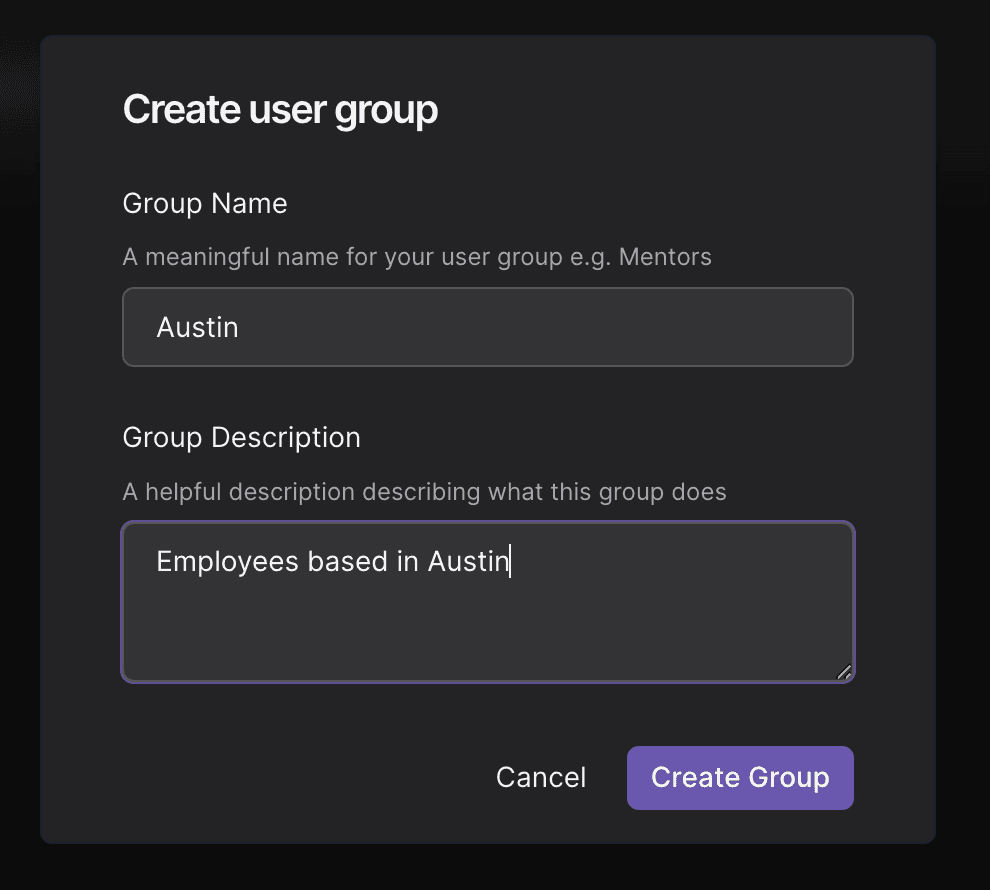Click the word based in description
Screen dimensions: 990x890
[347, 561]
